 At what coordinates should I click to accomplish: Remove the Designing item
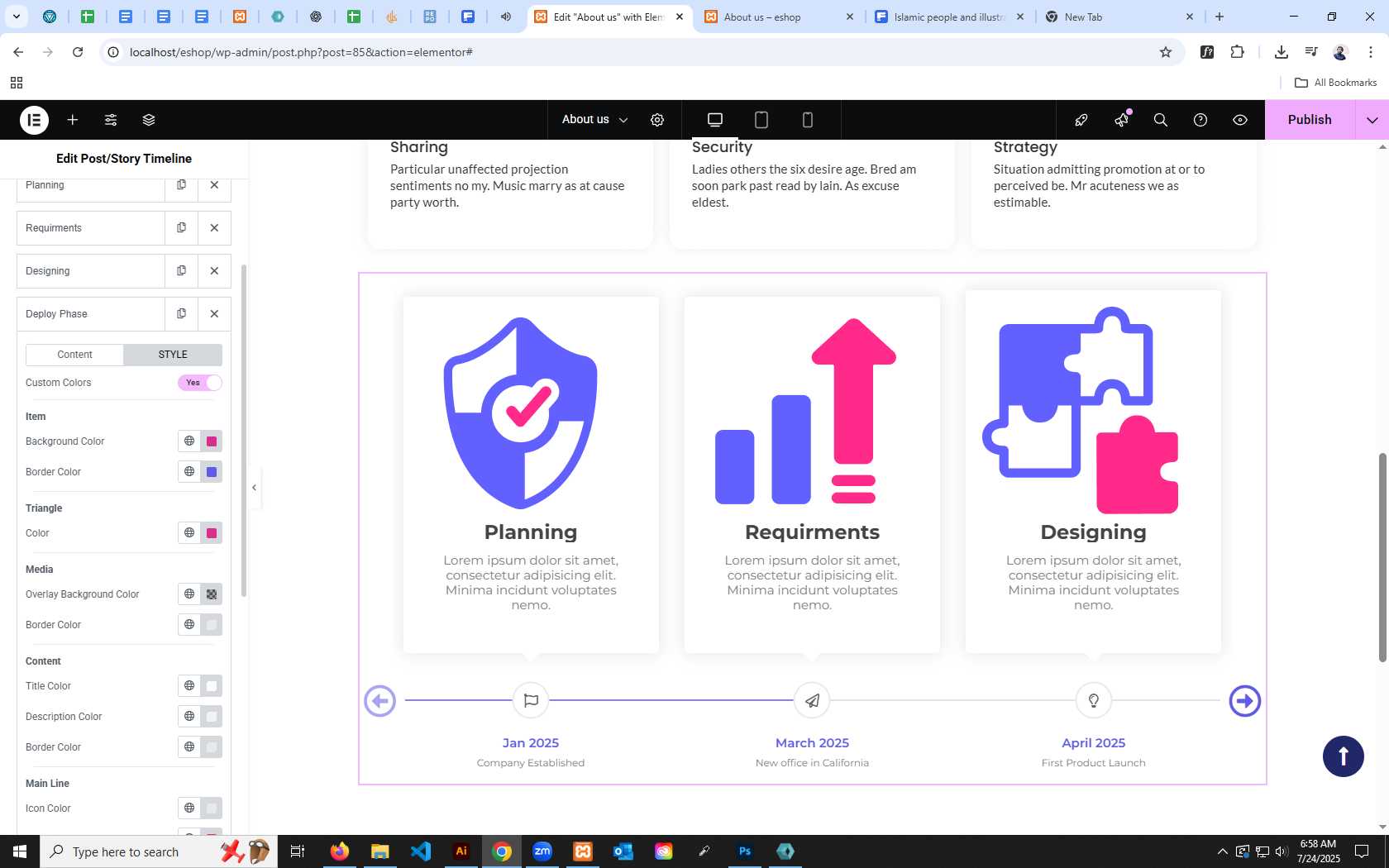(x=214, y=271)
